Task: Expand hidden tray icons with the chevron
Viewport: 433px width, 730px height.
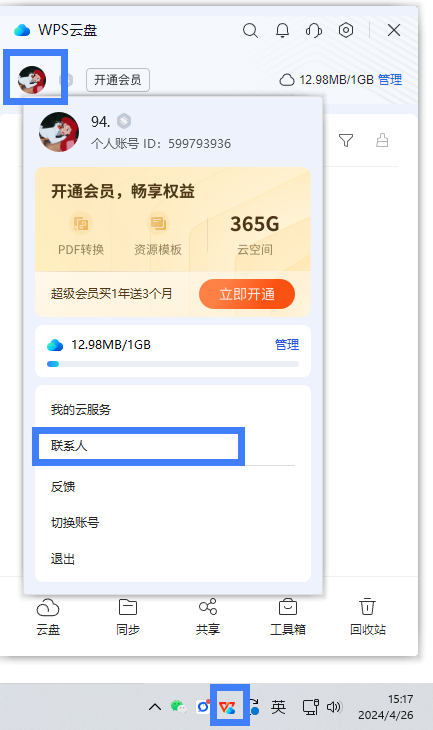Action: pyautogui.click(x=155, y=707)
